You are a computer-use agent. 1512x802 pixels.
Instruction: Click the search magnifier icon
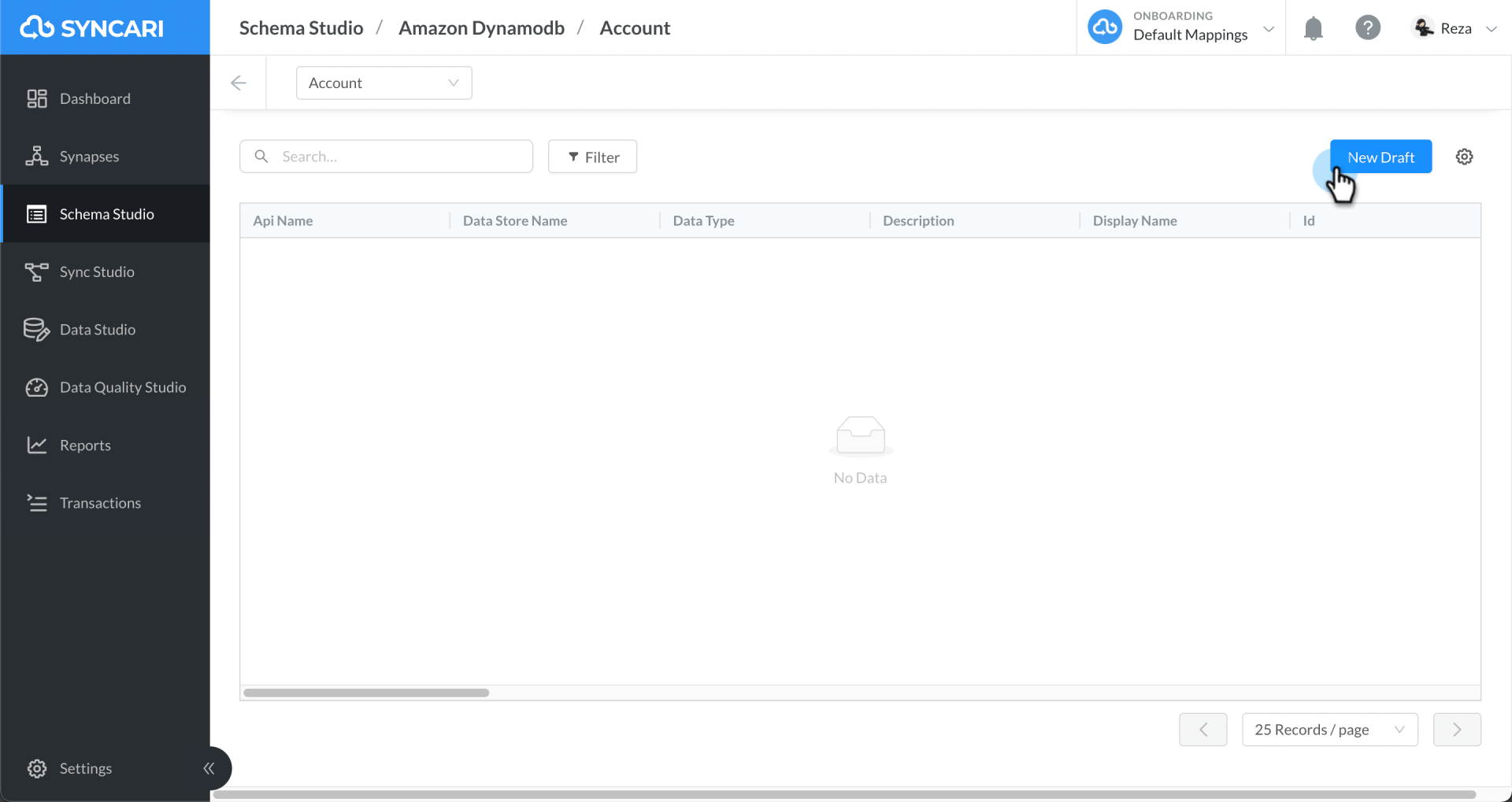tap(261, 156)
